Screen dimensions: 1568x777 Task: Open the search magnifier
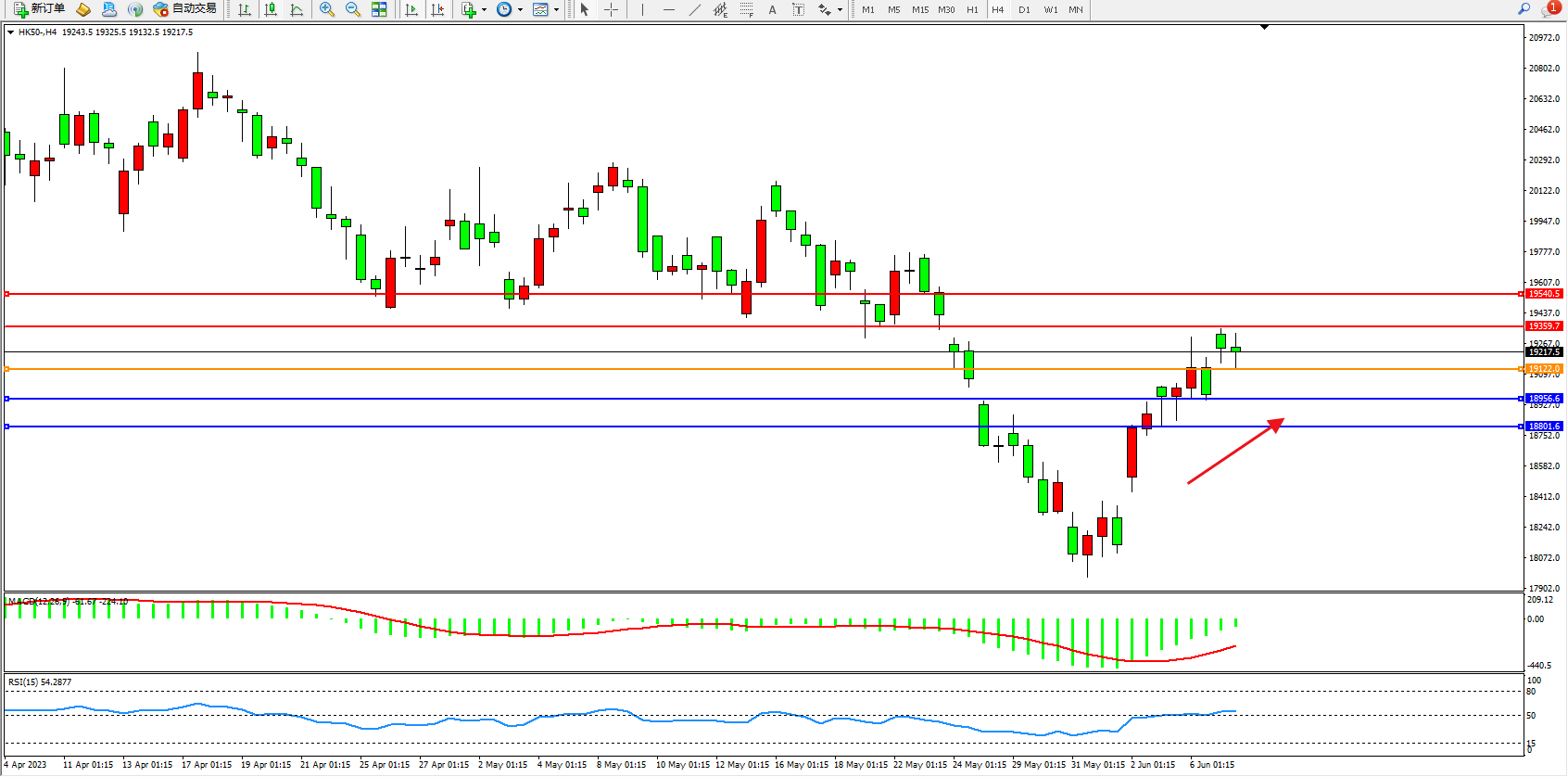(x=1524, y=9)
